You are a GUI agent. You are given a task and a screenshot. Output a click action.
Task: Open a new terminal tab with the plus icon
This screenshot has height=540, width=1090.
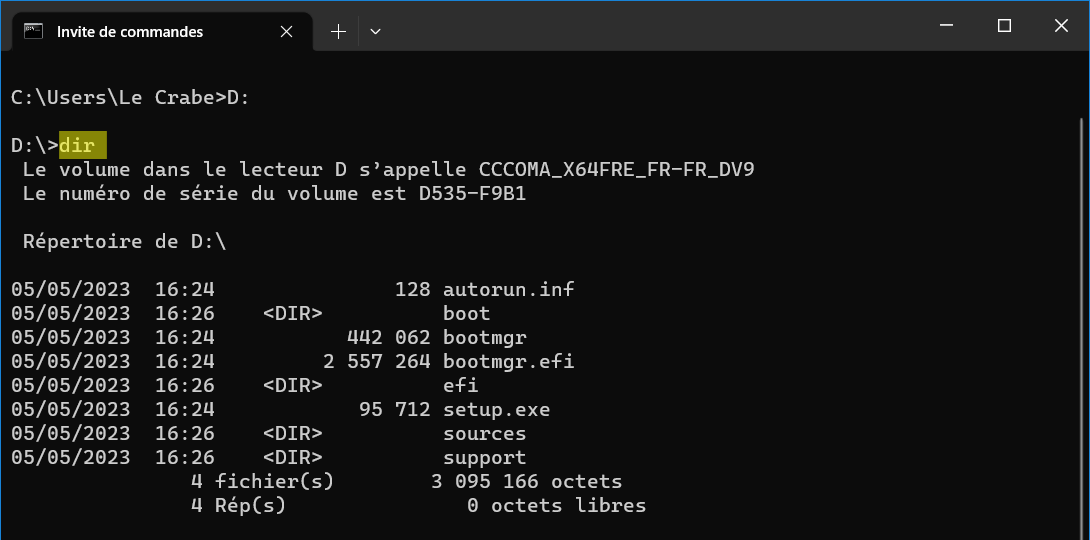click(x=339, y=32)
